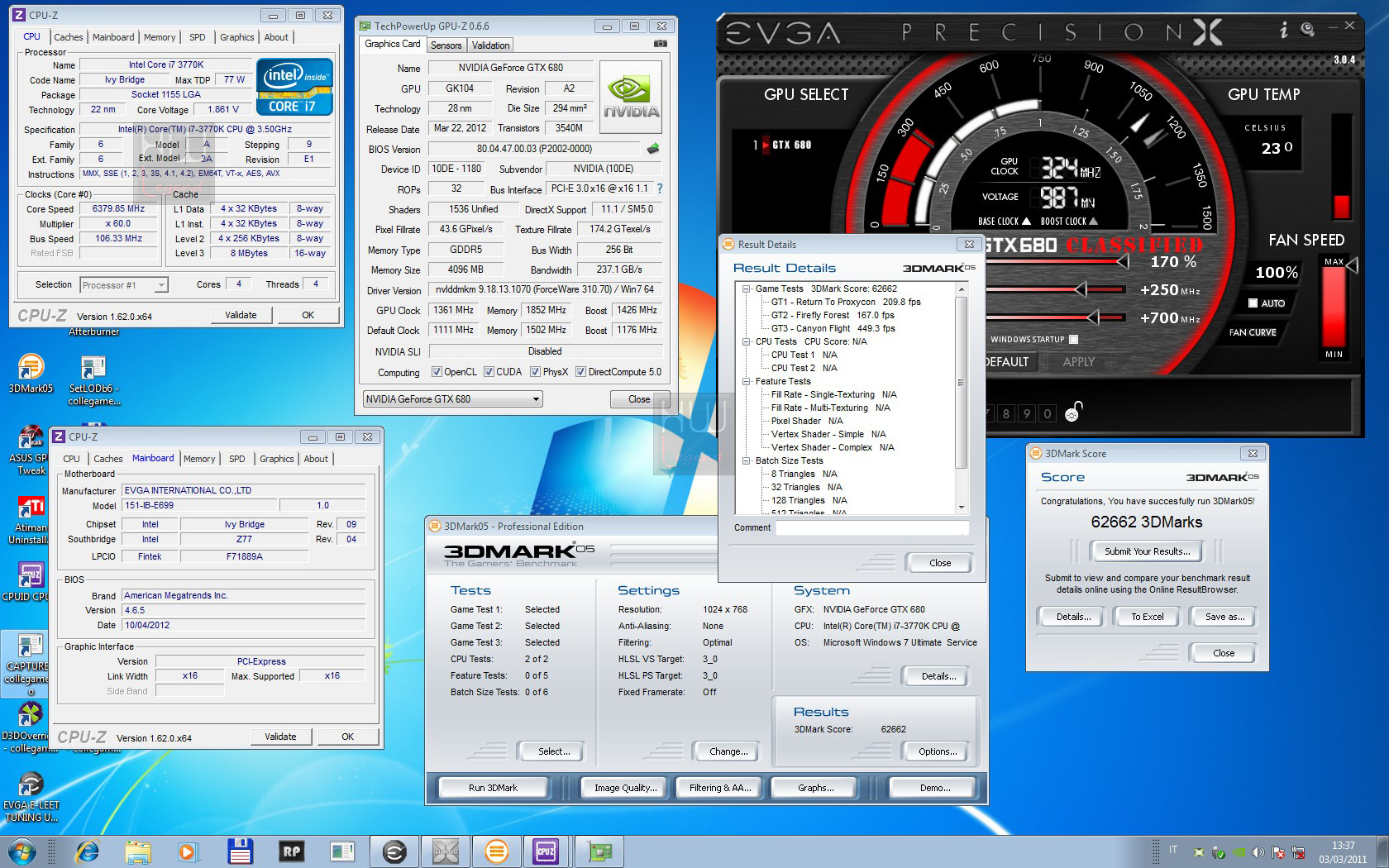1389x868 pixels.
Task: Click the To Excel button
Action: point(1148,617)
